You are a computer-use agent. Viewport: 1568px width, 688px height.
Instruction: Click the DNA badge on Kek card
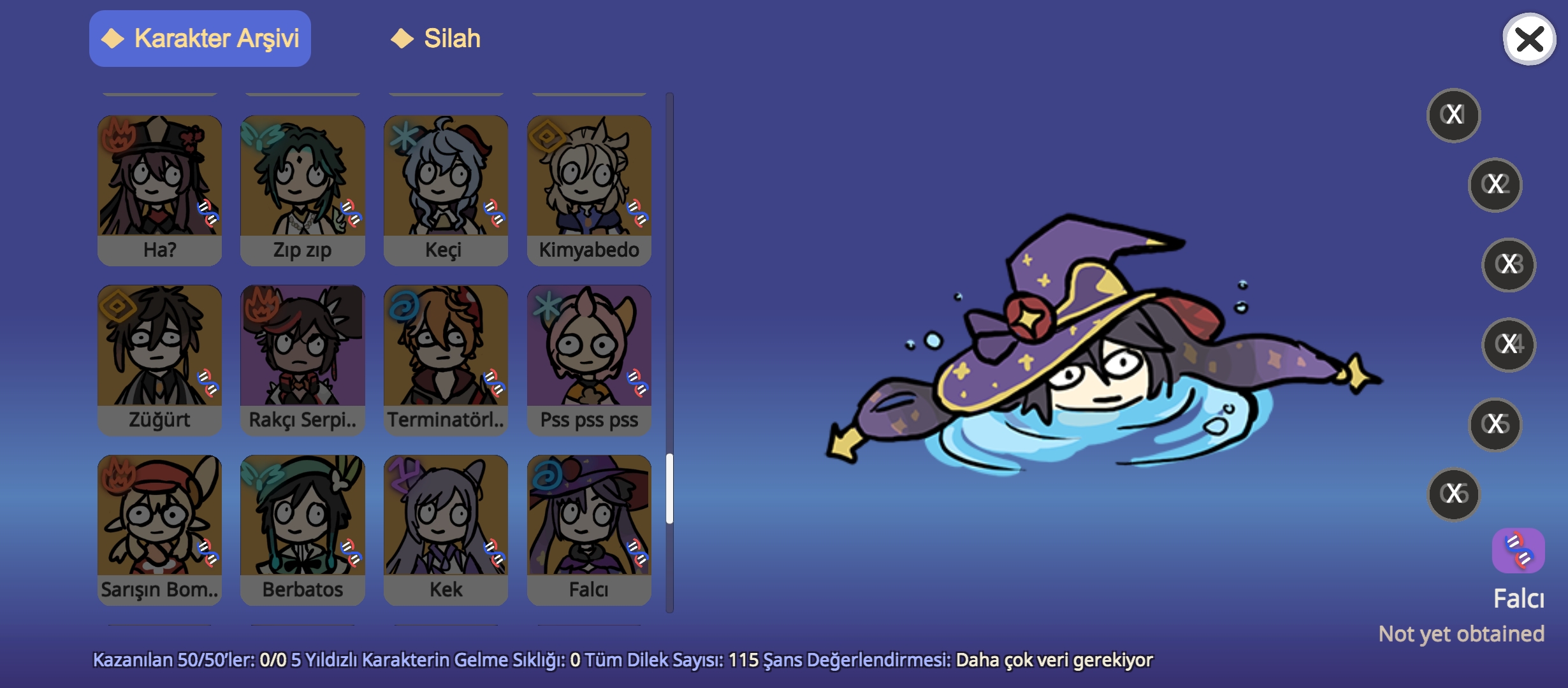(x=494, y=553)
